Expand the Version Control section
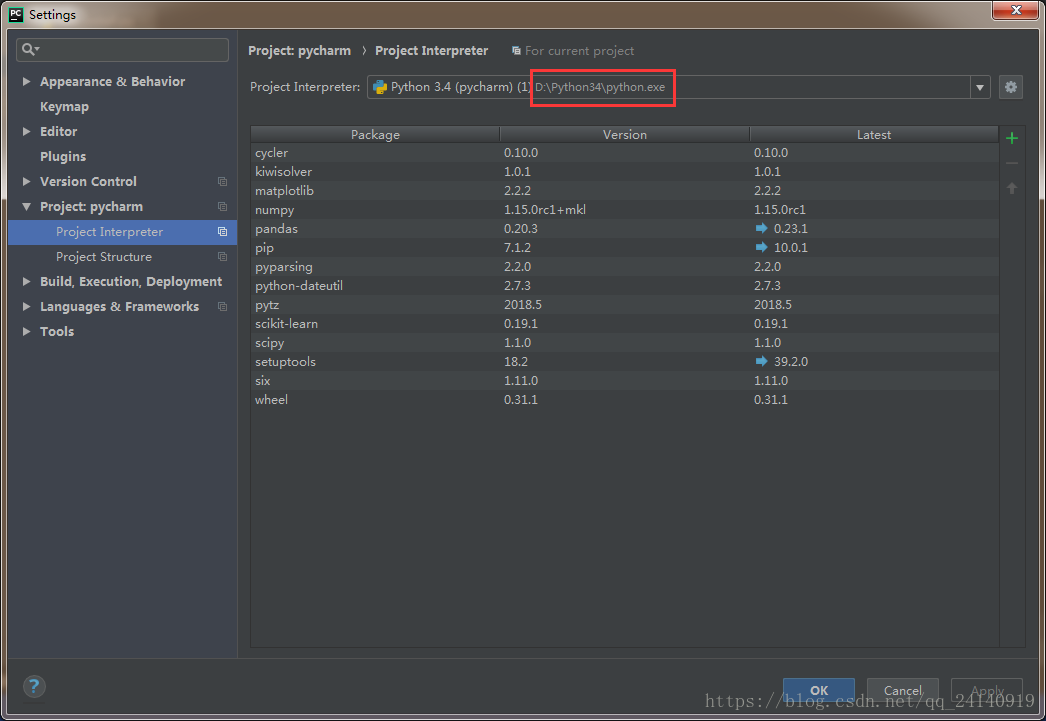Image resolution: width=1046 pixels, height=721 pixels. tap(26, 181)
